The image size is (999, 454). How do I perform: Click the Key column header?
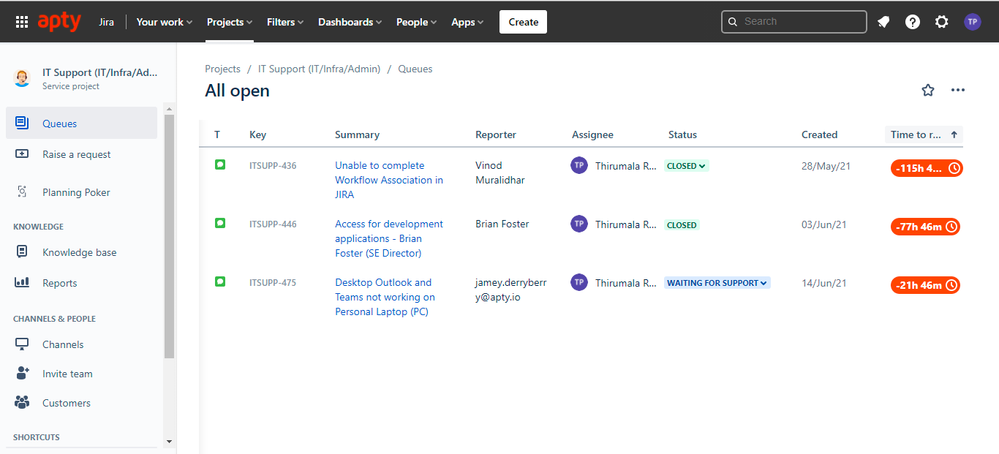point(258,134)
